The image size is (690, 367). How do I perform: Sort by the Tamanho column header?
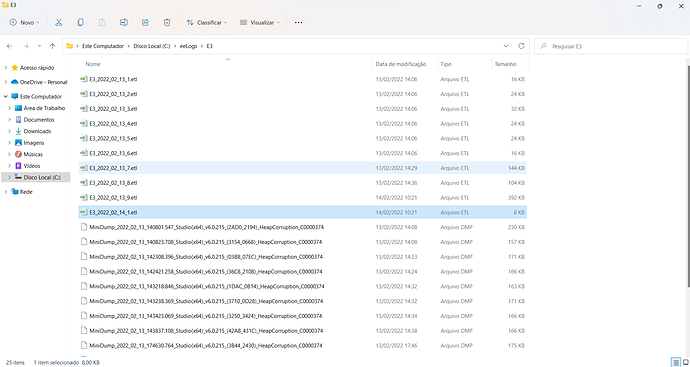pyautogui.click(x=506, y=64)
